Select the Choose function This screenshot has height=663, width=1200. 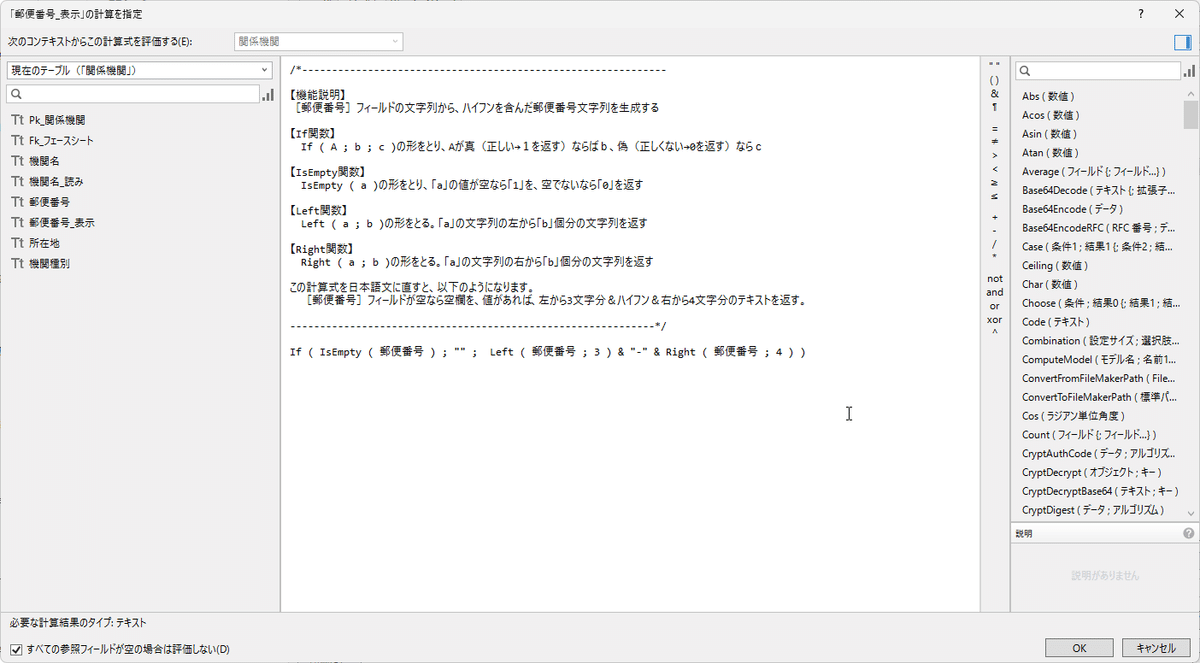point(1099,303)
